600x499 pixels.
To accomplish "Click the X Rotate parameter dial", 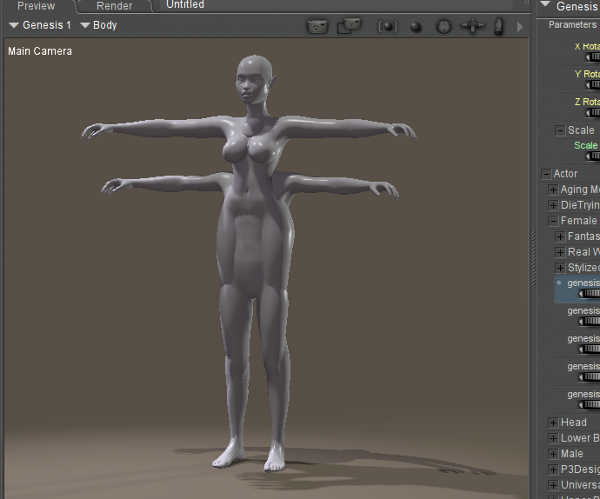I will point(592,57).
